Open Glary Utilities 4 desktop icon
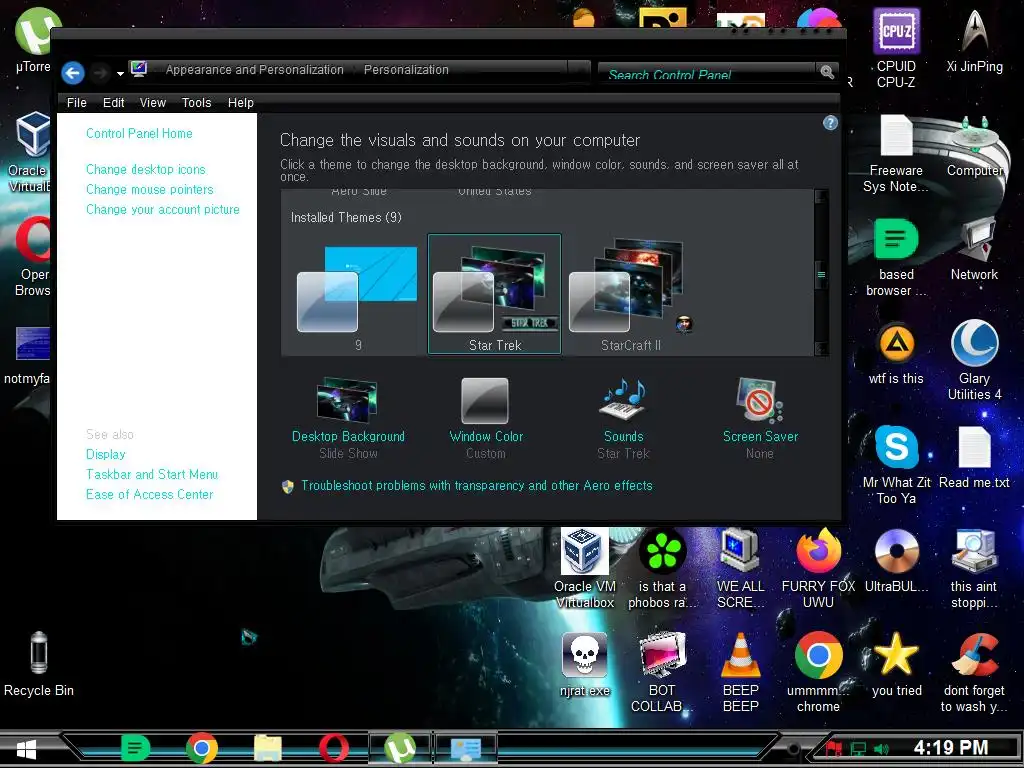 (x=974, y=361)
